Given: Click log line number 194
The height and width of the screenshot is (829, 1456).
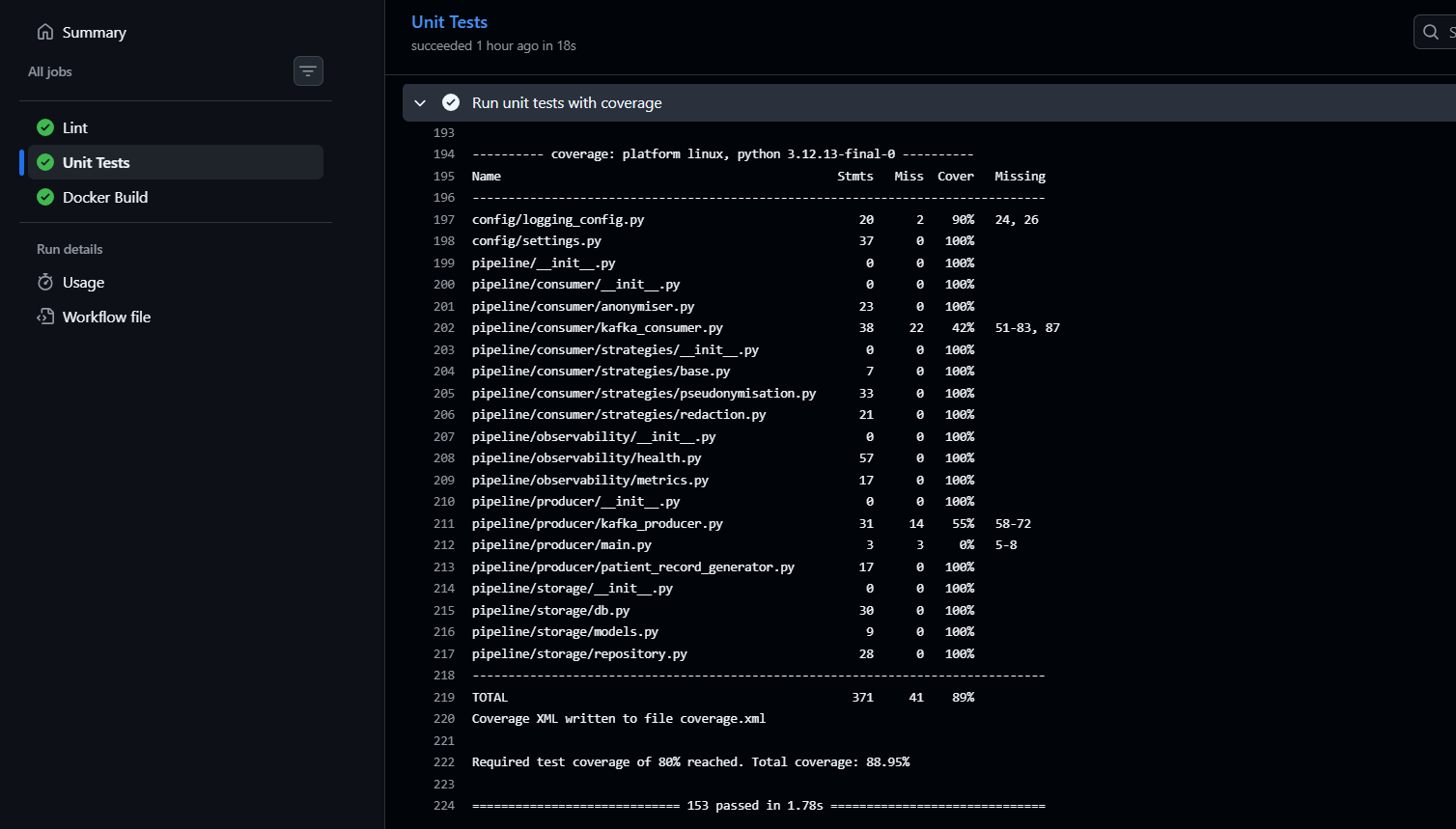Looking at the screenshot, I should (444, 154).
